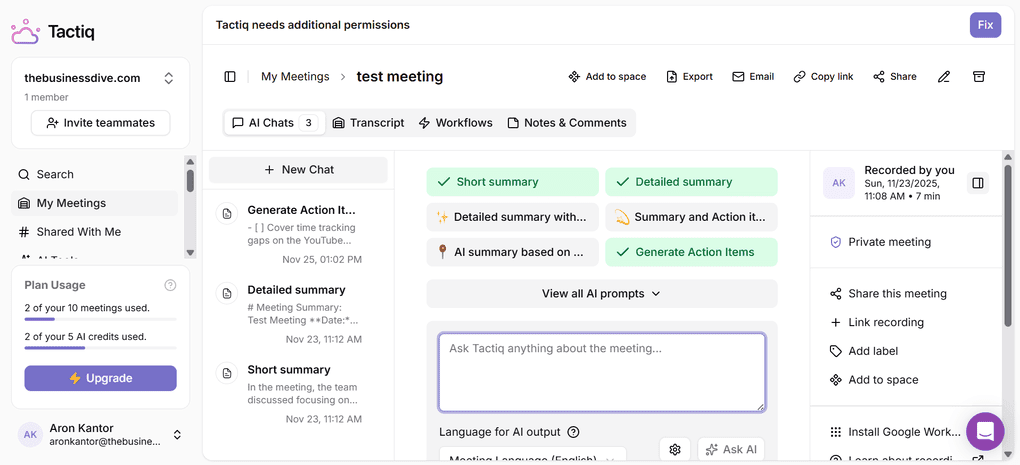This screenshot has height=465, width=1020.
Task: Click Invite teammates button
Action: 101,123
